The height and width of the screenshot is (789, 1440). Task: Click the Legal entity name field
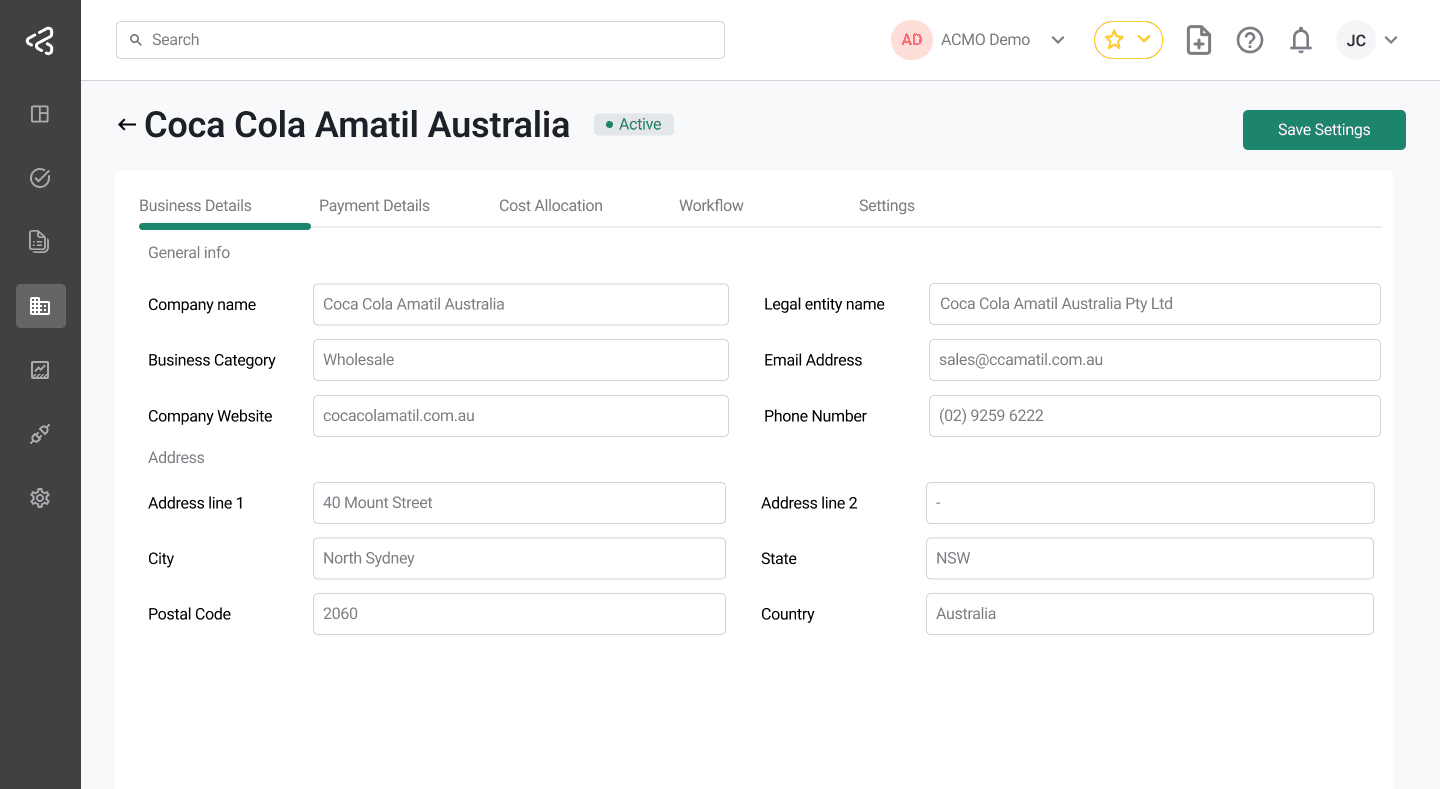1155,304
